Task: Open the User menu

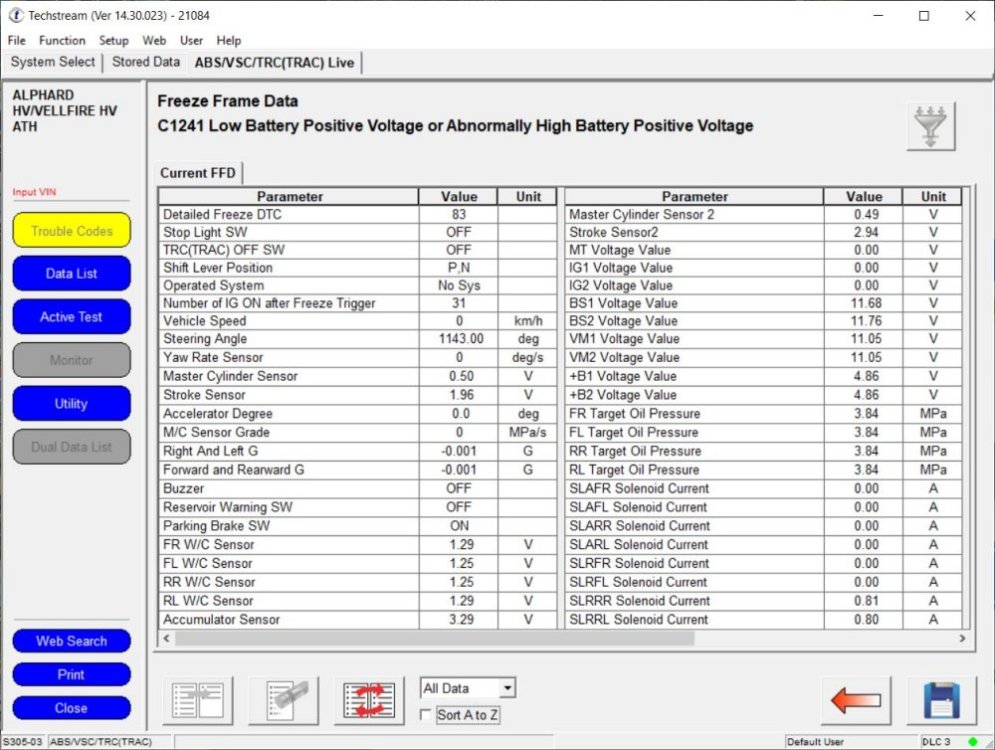Action: [191, 41]
